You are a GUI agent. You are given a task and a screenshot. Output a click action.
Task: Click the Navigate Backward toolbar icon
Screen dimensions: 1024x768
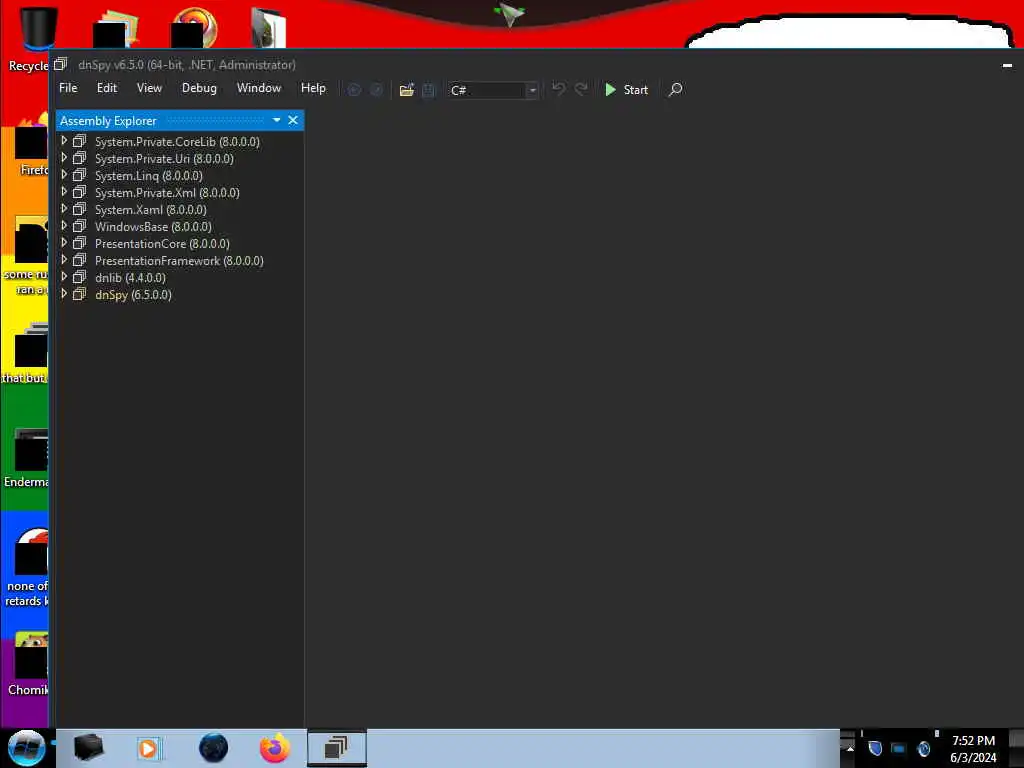pyautogui.click(x=354, y=89)
